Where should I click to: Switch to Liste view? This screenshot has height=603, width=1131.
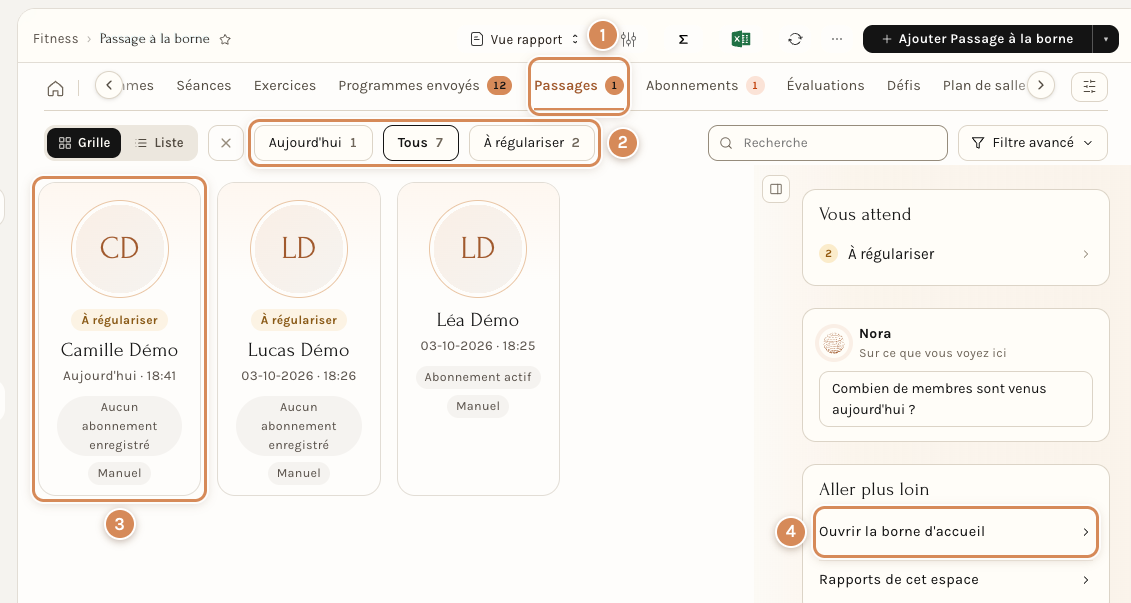pos(159,143)
